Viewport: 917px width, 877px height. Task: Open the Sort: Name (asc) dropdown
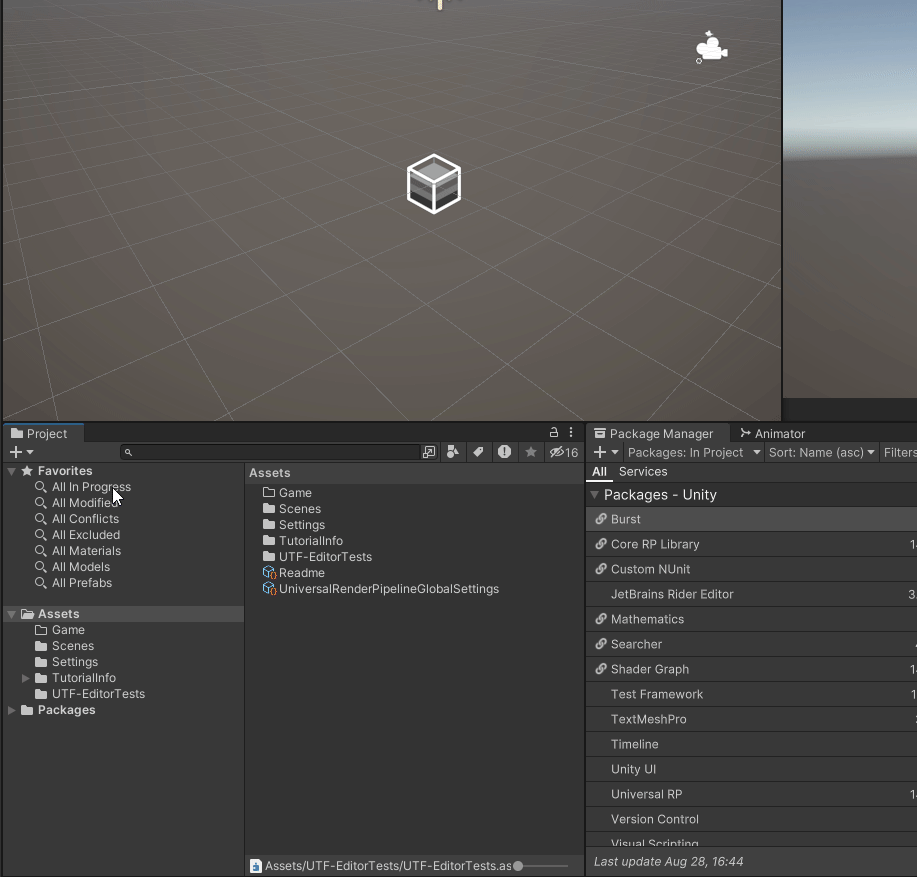tap(822, 453)
